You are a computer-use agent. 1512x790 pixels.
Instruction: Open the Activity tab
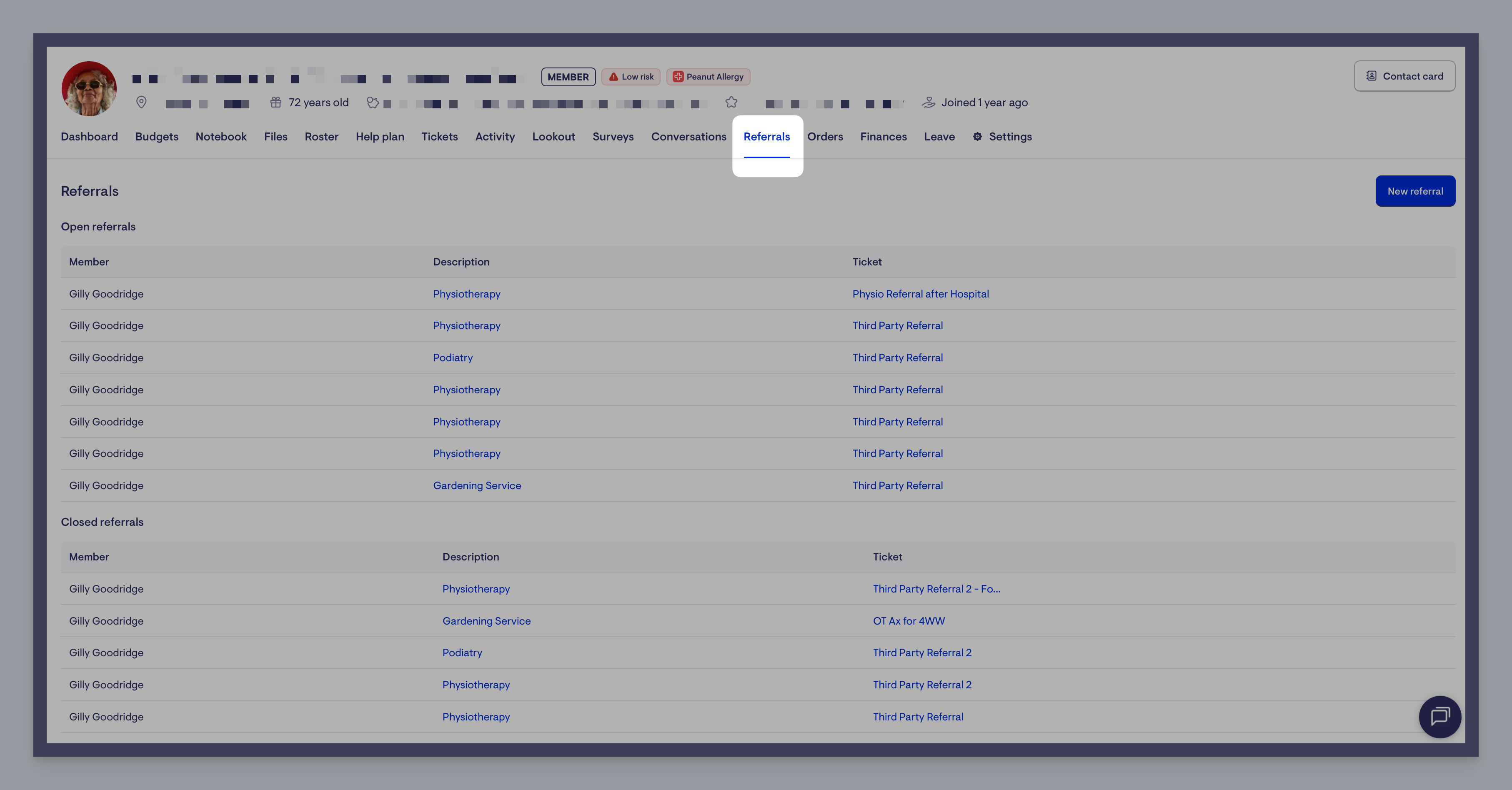(x=495, y=137)
